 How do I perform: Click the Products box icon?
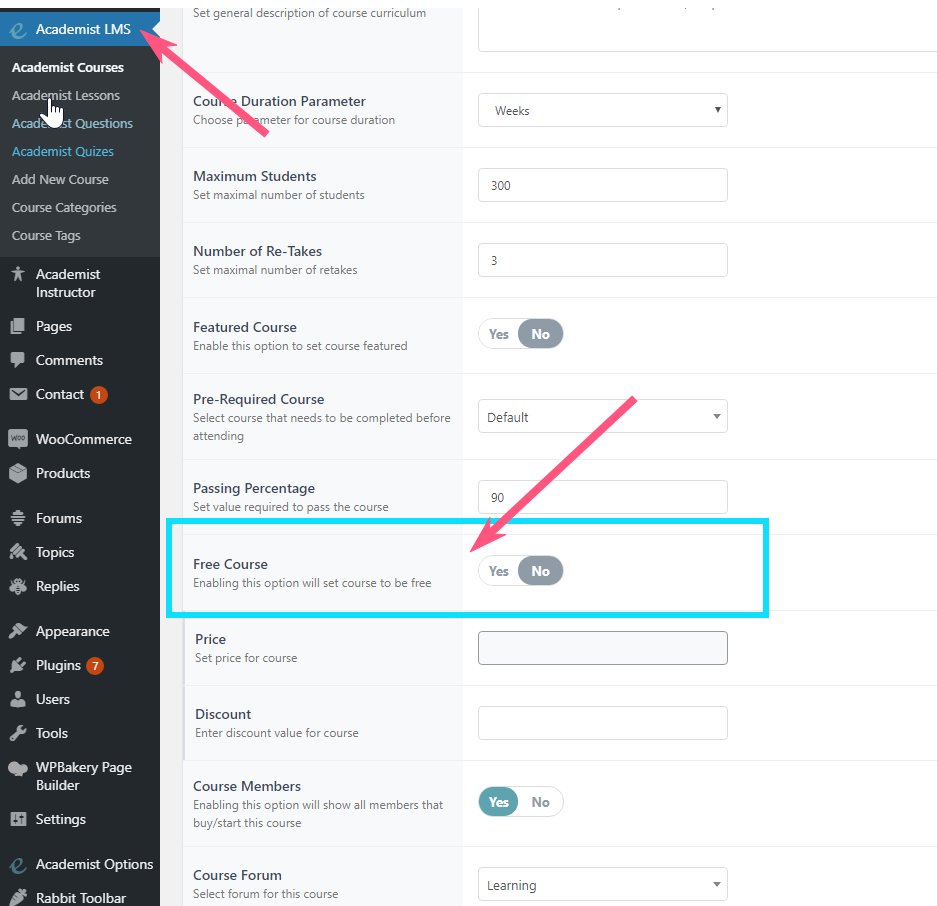click(18, 473)
